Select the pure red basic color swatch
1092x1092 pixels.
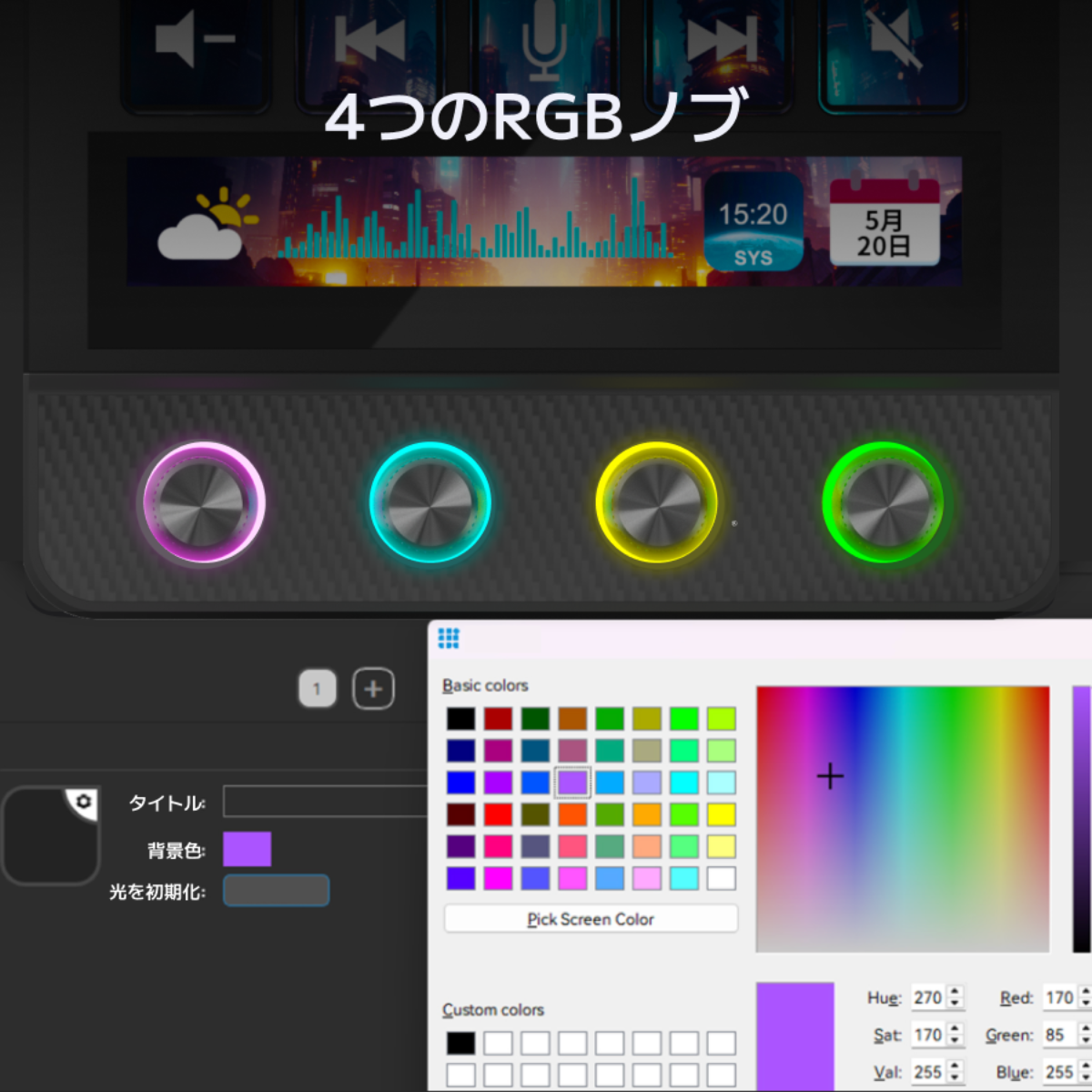[498, 814]
